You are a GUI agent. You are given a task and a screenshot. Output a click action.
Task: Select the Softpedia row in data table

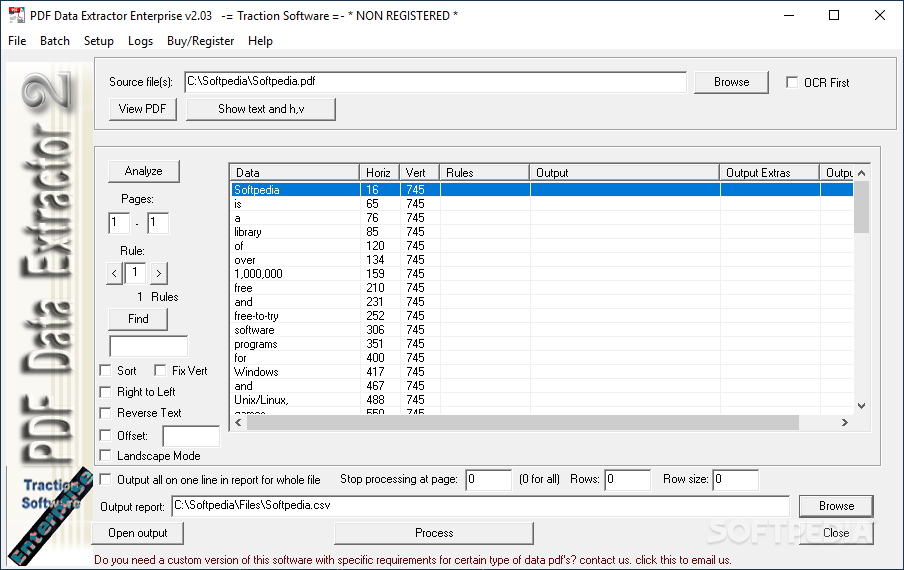542,190
